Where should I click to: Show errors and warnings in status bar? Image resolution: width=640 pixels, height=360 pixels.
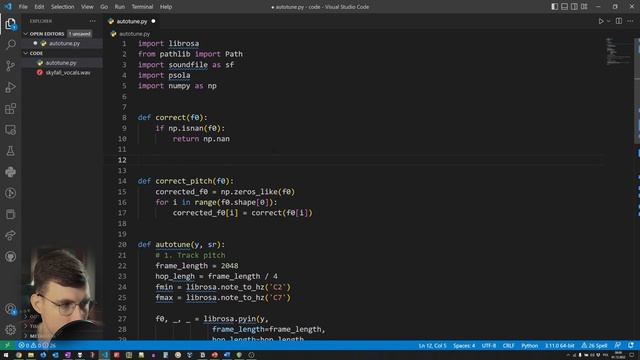[x=36, y=345]
